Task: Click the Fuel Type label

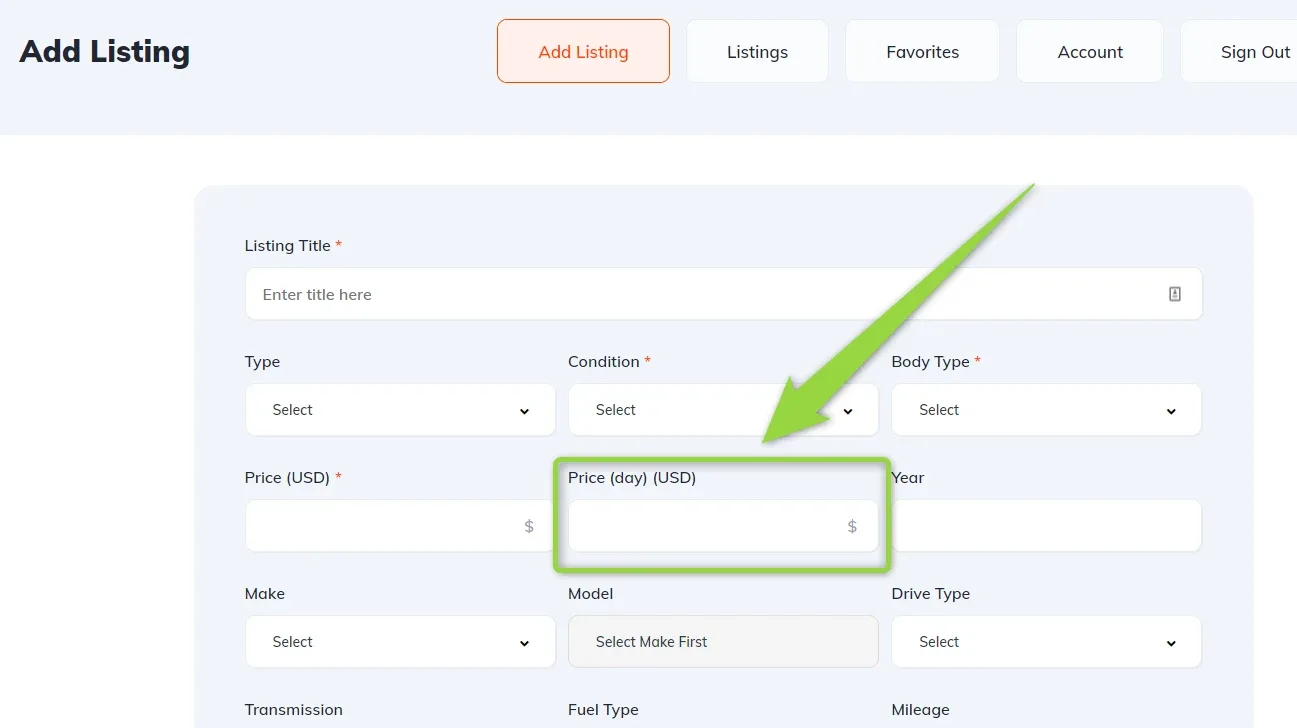Action: (x=603, y=709)
